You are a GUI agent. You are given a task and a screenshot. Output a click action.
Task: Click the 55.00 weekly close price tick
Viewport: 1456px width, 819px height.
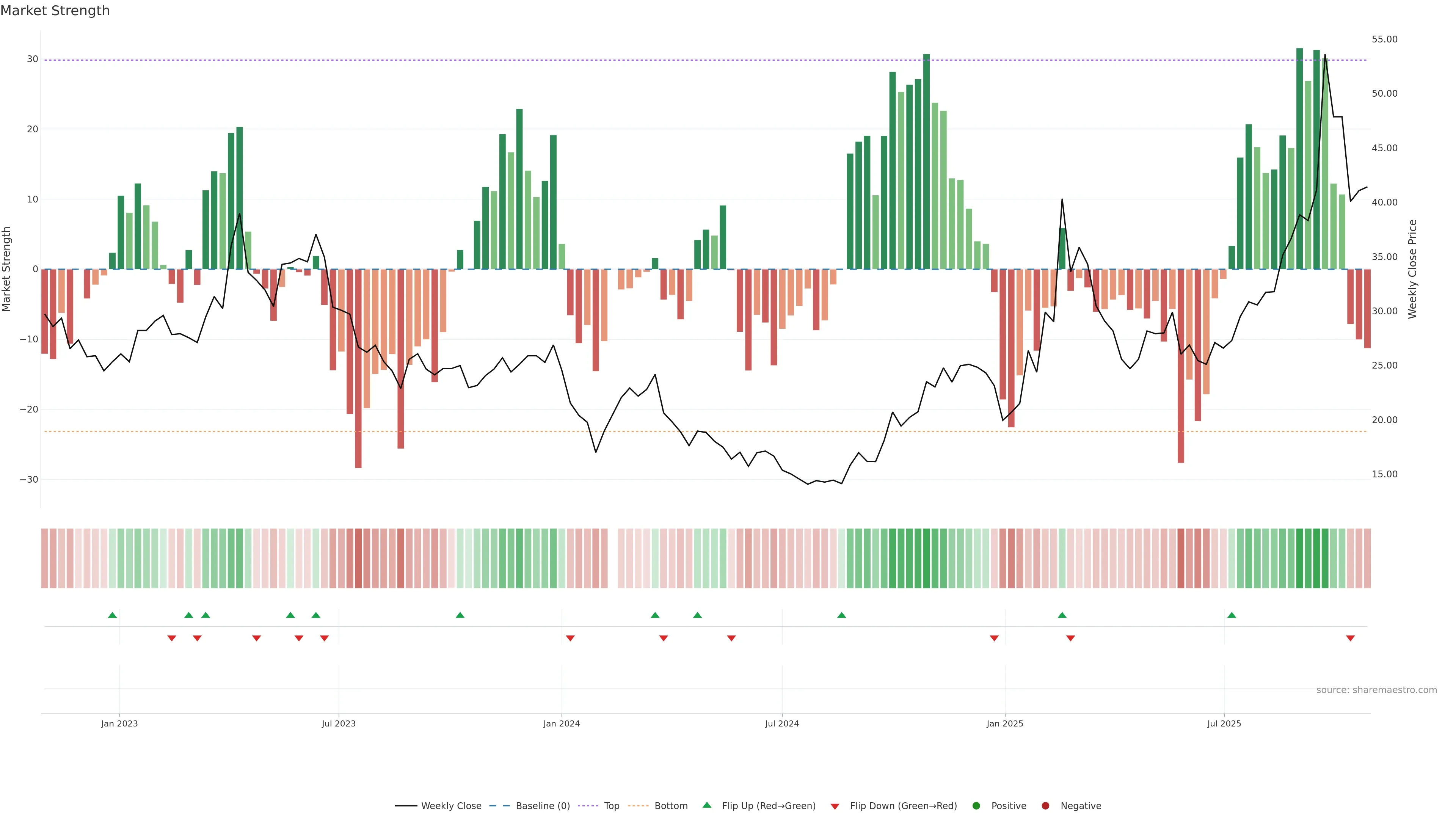pos(1384,39)
